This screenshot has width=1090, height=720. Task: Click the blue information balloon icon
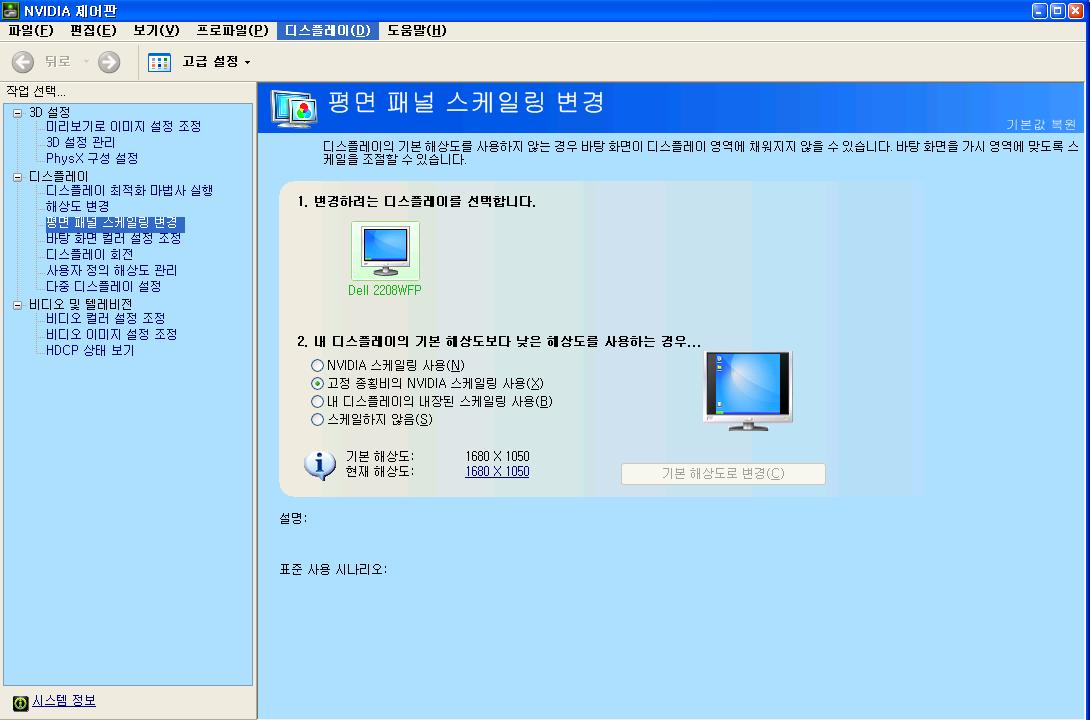320,465
